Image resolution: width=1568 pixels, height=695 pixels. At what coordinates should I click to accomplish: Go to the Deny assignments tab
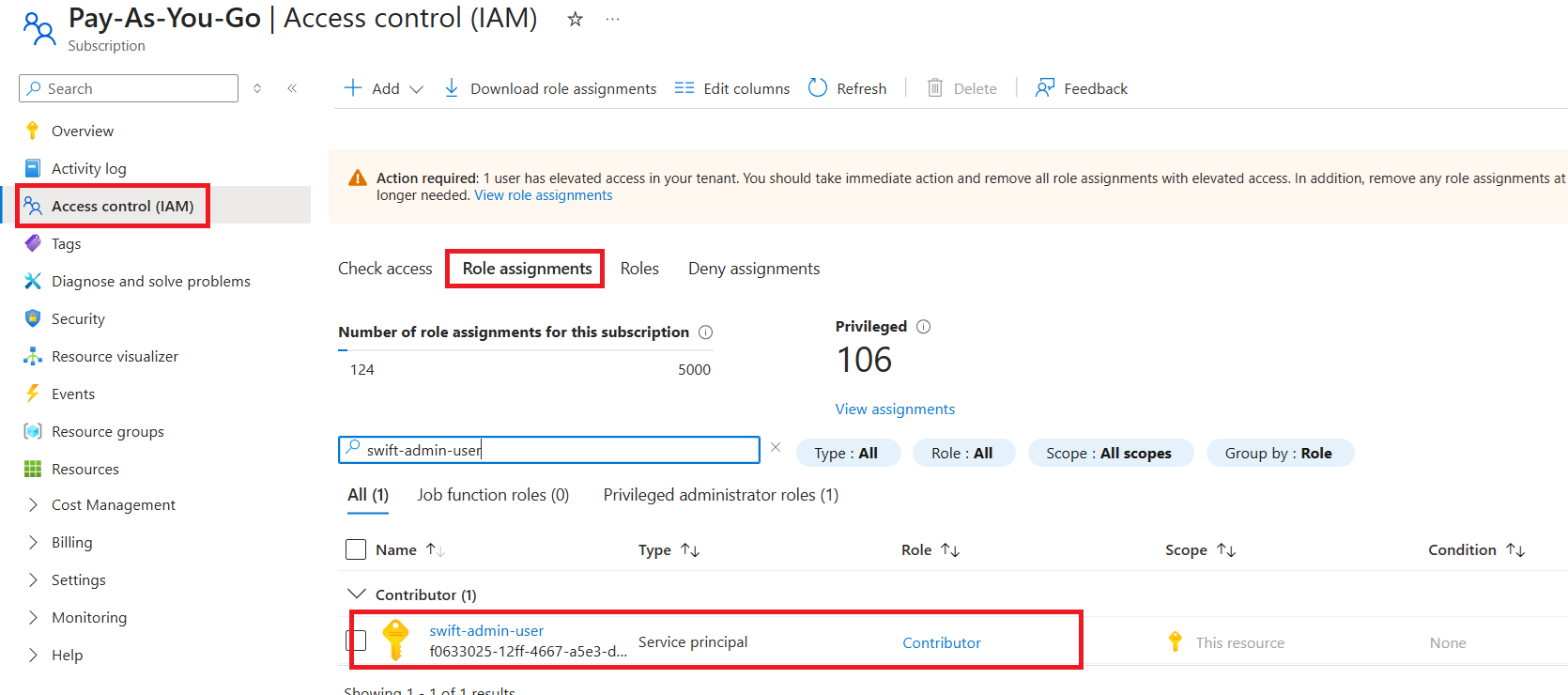pos(754,269)
